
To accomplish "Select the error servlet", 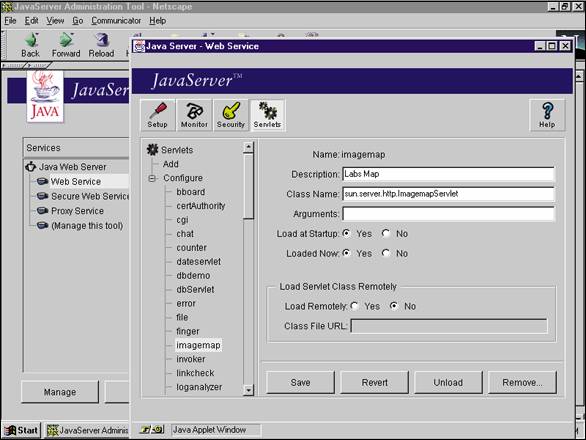I will [x=186, y=303].
